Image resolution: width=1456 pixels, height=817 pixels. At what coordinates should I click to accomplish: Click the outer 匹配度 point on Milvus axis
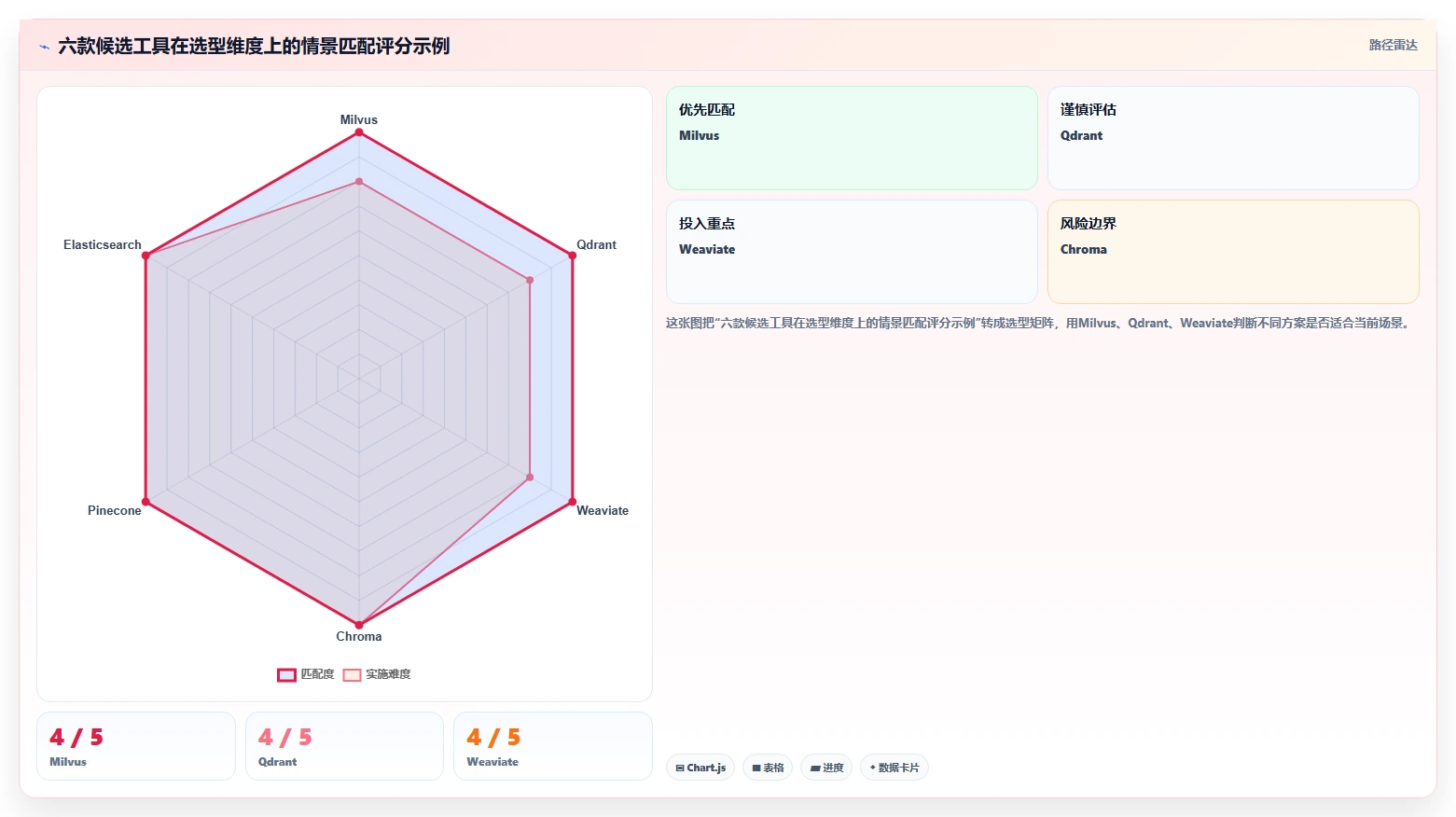(359, 132)
